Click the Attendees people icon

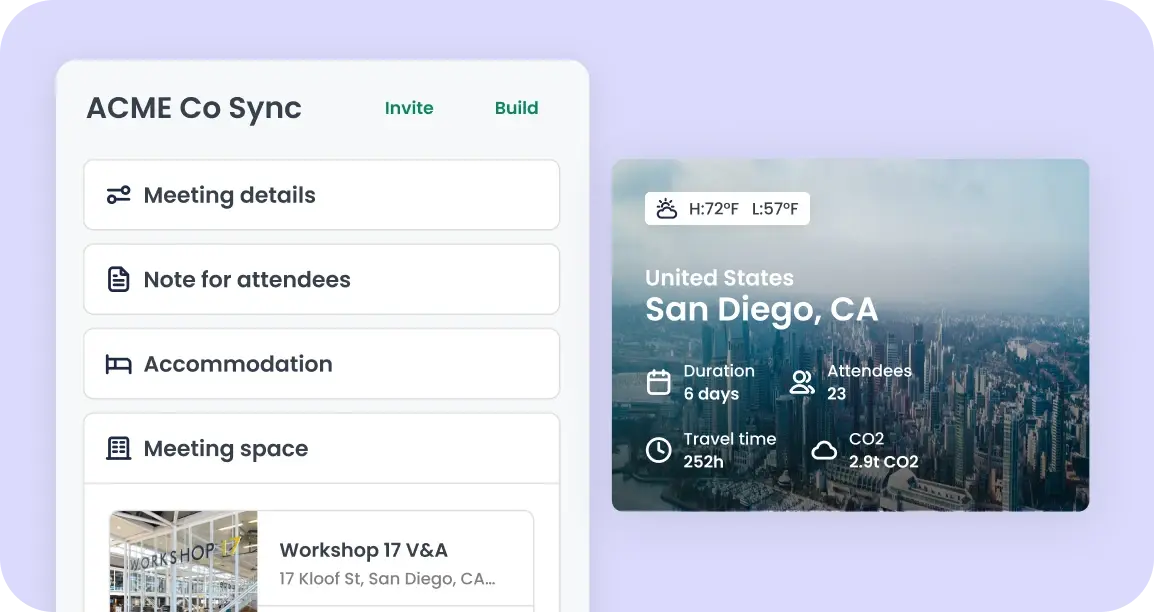802,382
